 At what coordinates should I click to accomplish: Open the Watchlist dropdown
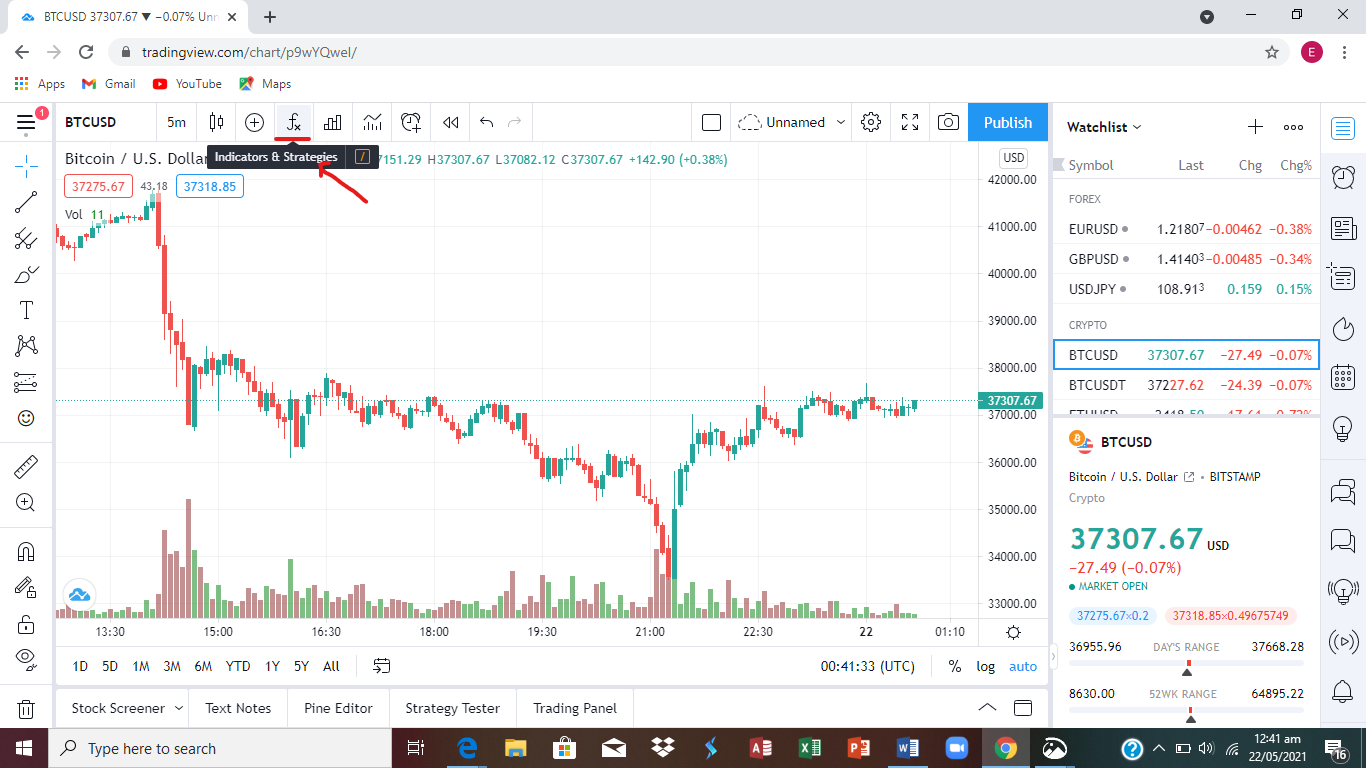[x=1104, y=127]
